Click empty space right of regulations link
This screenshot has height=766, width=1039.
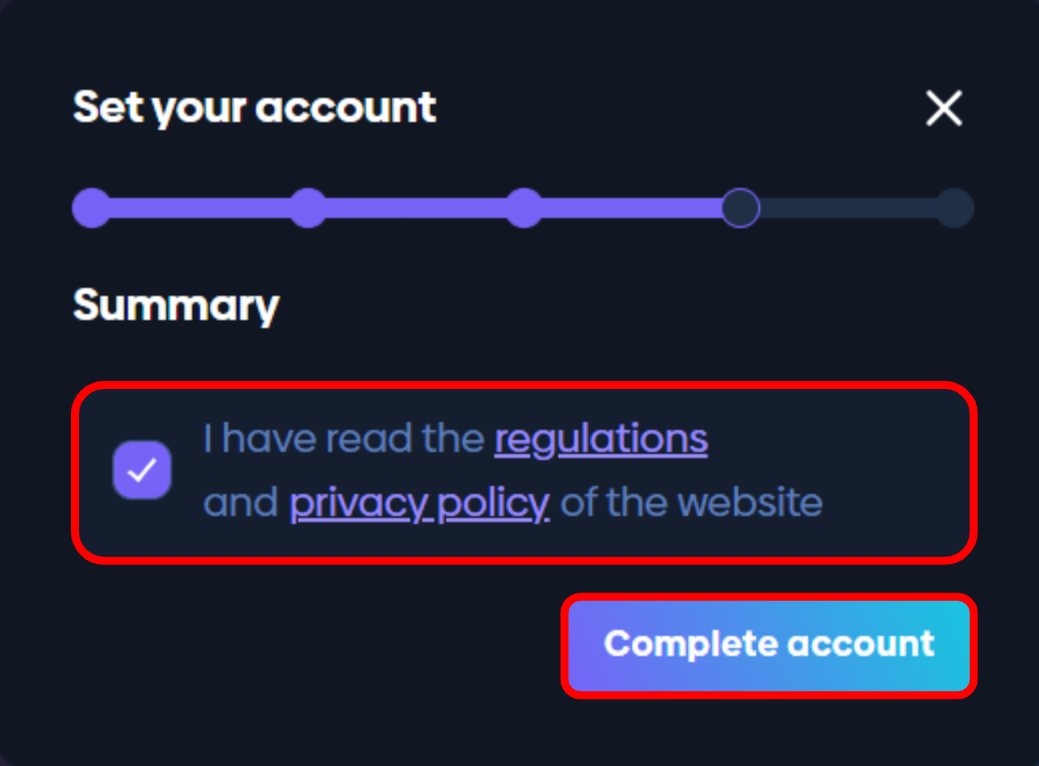[830, 438]
